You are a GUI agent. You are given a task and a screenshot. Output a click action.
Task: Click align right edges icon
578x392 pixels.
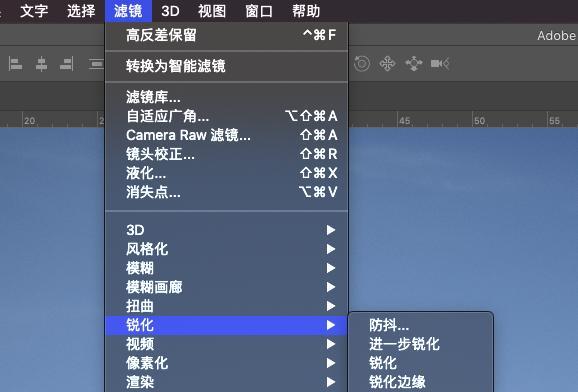click(66, 64)
